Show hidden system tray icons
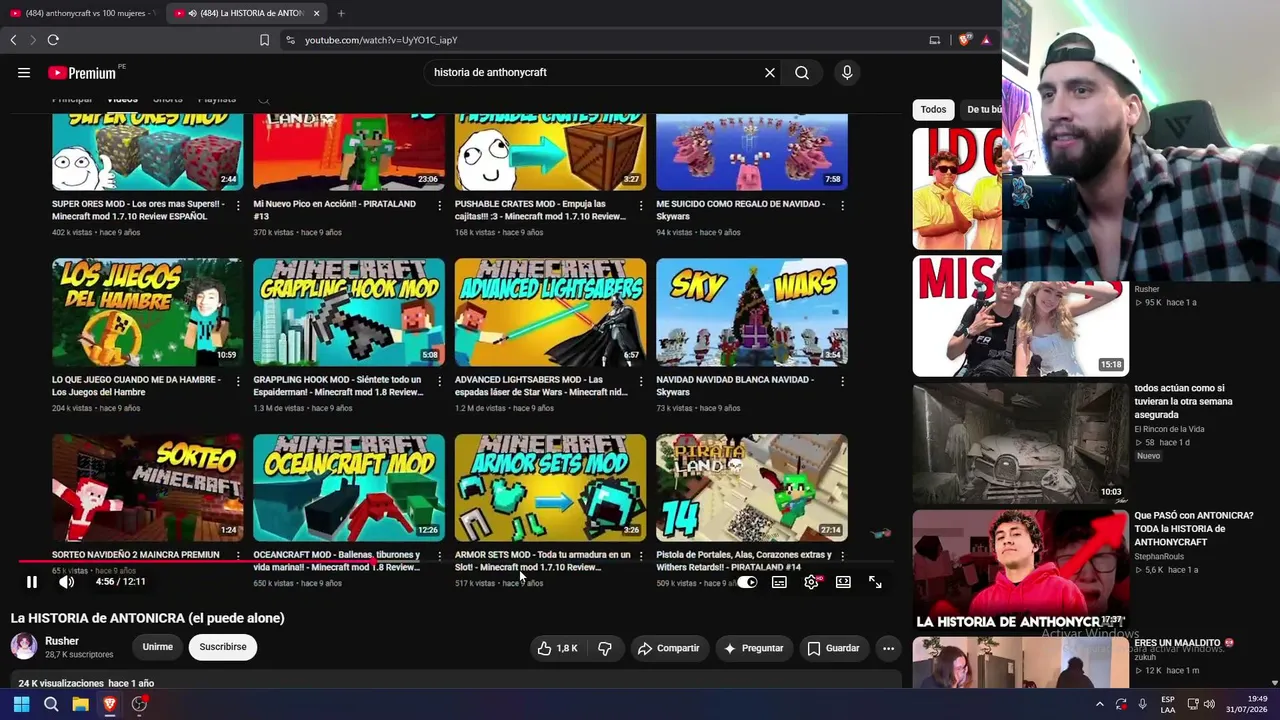Image resolution: width=1280 pixels, height=720 pixels. click(1099, 704)
